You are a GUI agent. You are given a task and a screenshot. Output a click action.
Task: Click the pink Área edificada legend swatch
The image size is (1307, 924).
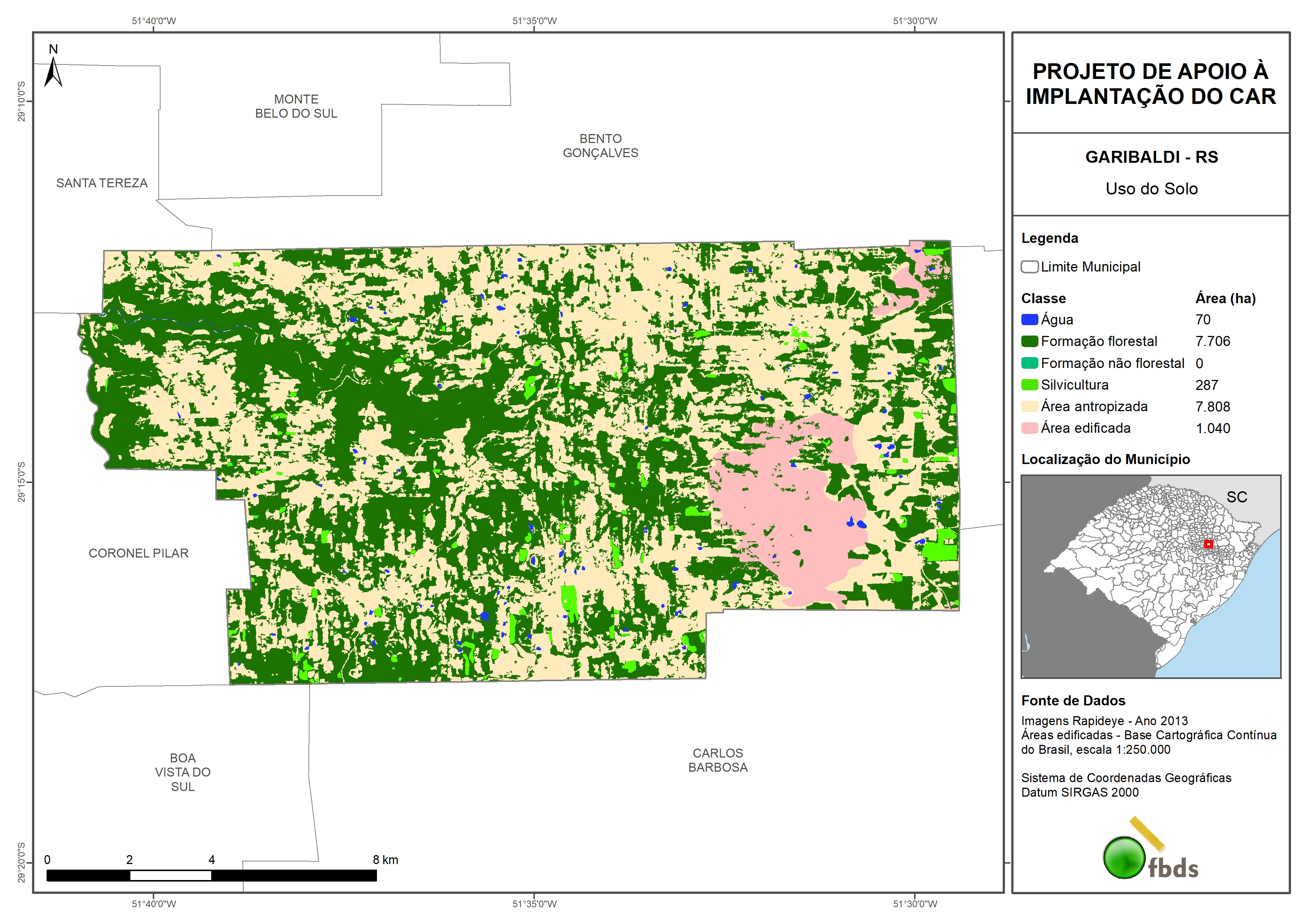(1029, 428)
